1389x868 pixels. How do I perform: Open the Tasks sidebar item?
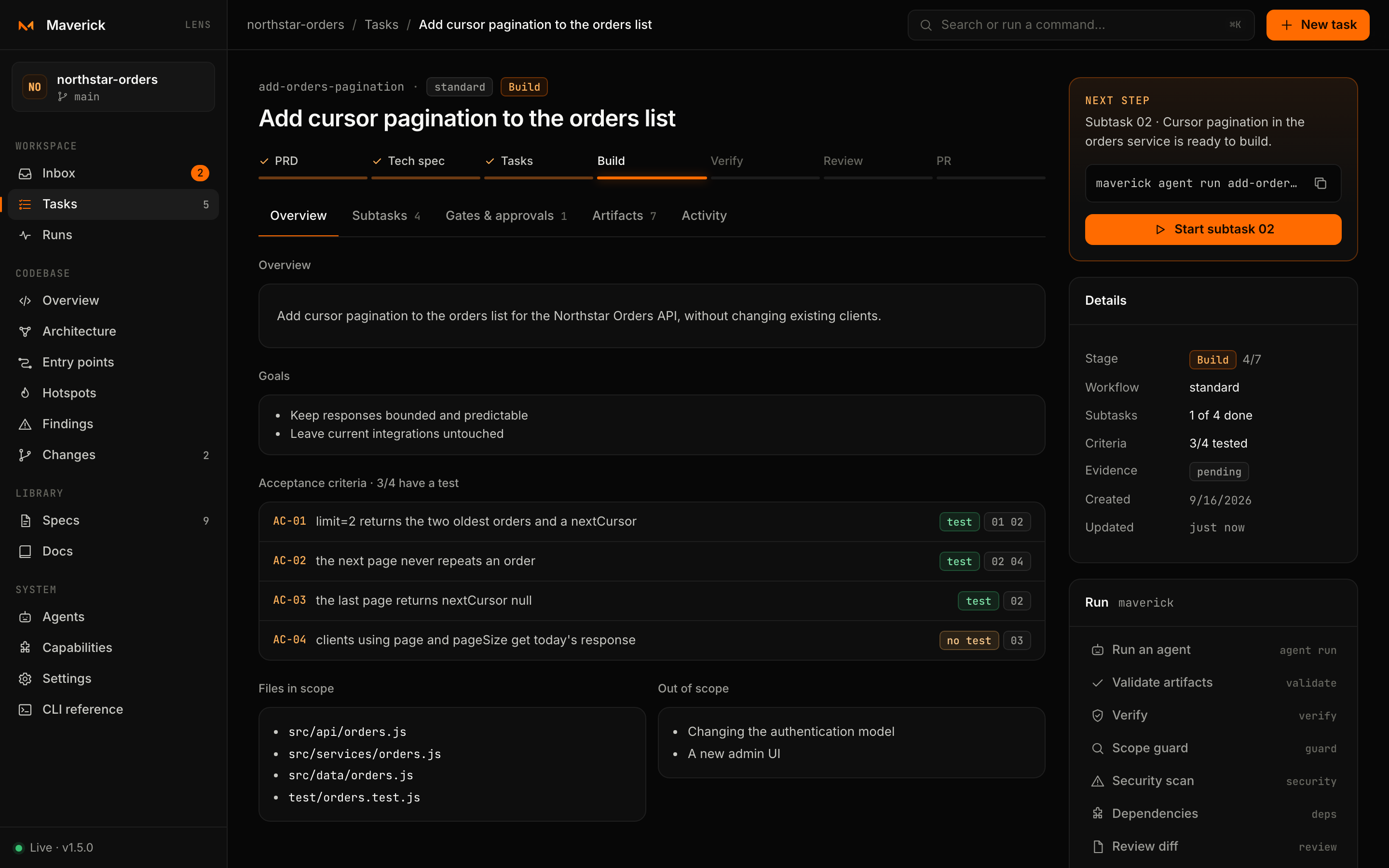113,204
